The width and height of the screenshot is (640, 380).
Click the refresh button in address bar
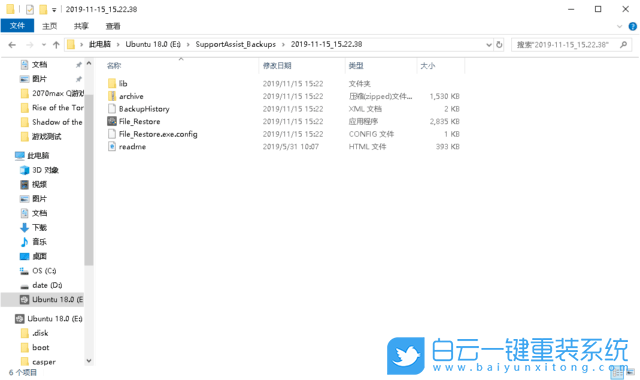[499, 44]
